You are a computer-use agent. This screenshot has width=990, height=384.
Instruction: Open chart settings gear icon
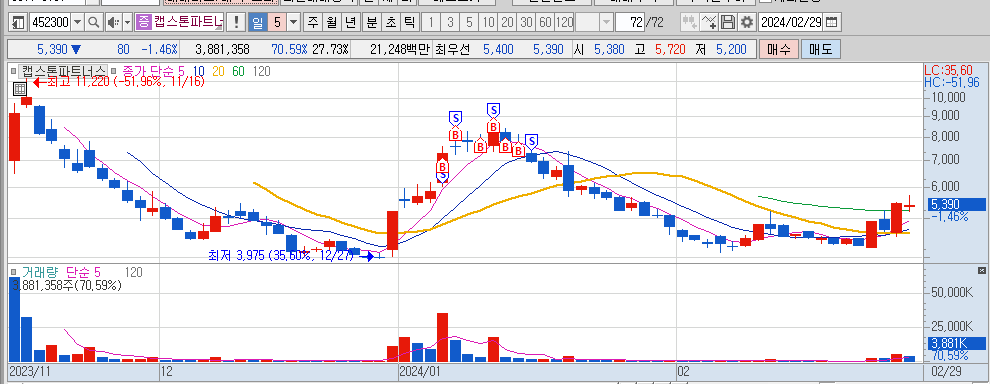click(x=747, y=23)
